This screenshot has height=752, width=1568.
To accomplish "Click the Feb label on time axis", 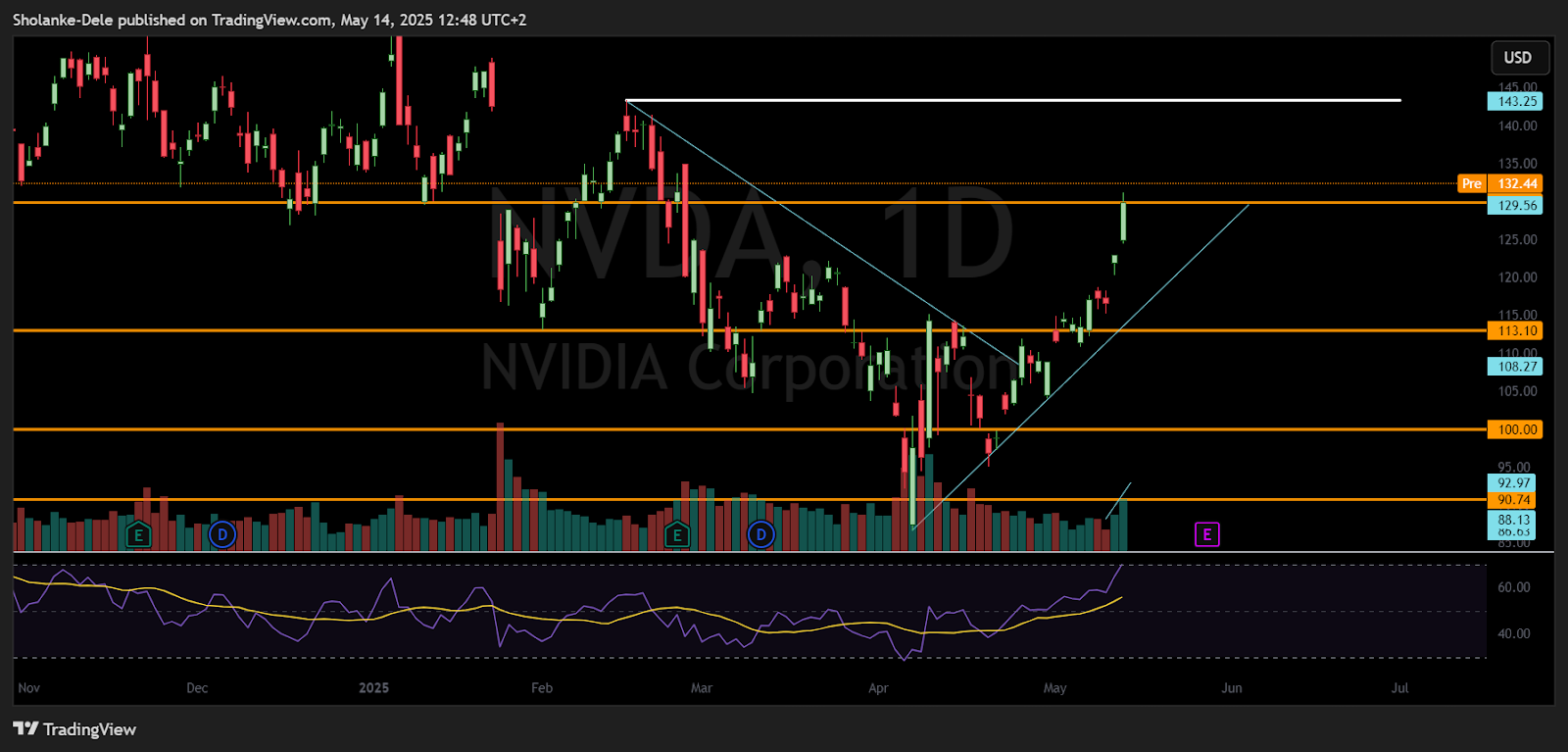I will [542, 688].
